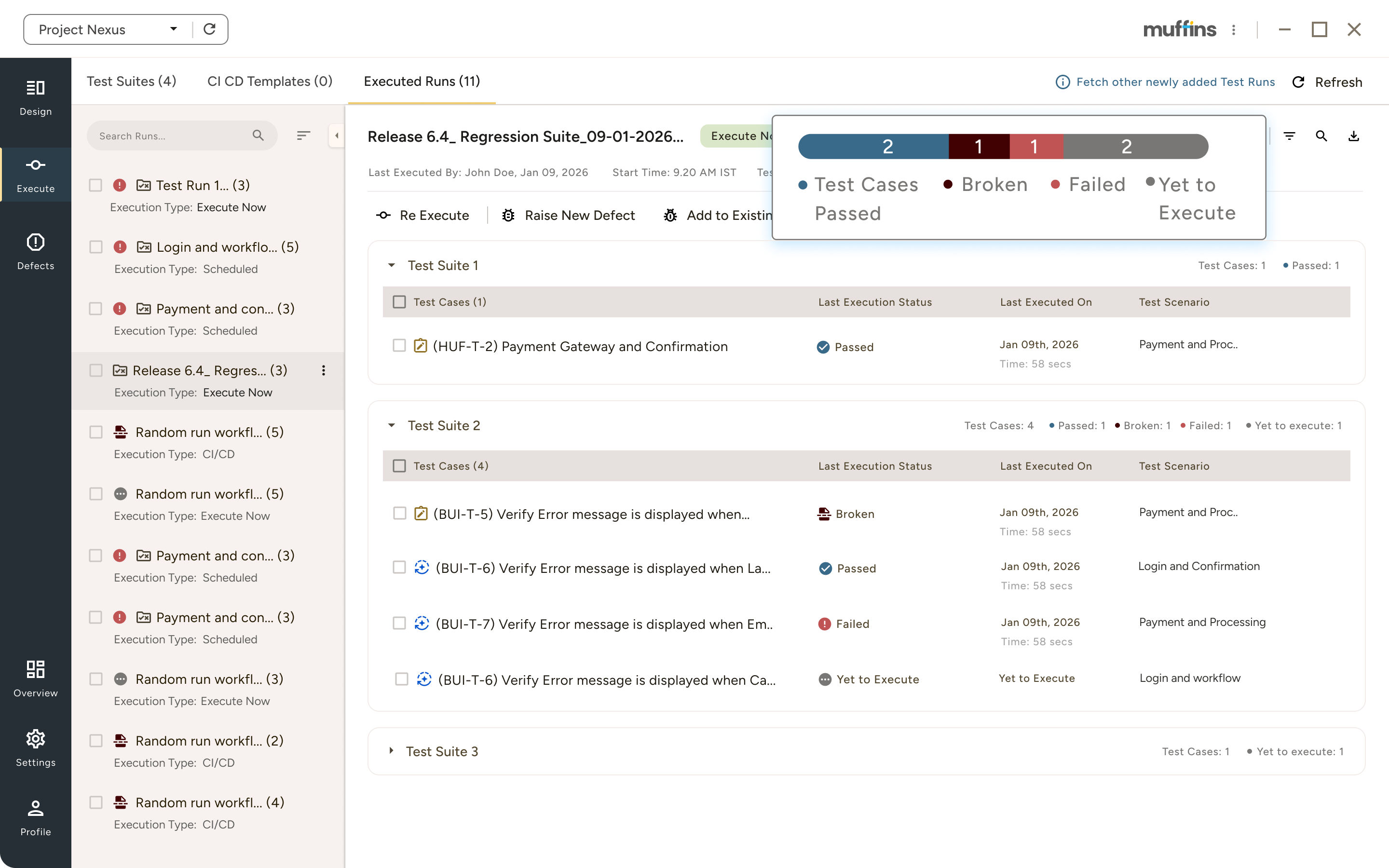Viewport: 1389px width, 868px height.
Task: Switch to the CI CD Templates tab
Action: tap(271, 81)
